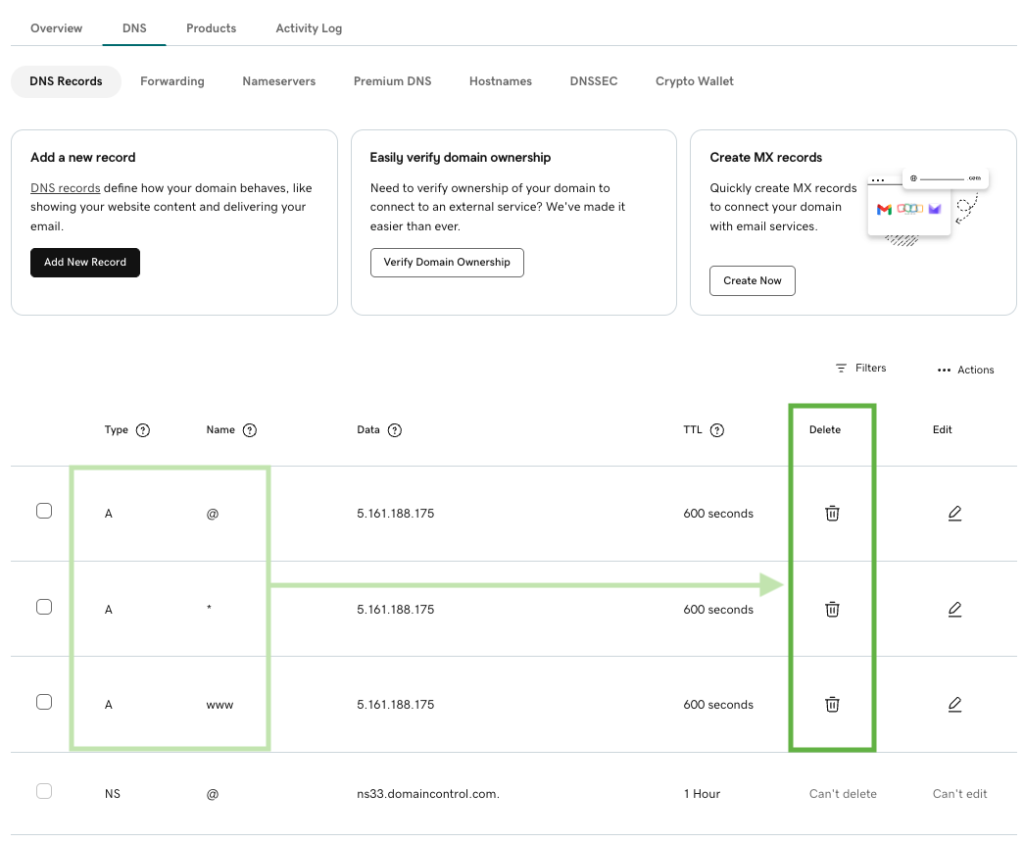Open the DNSSEC section

[592, 81]
